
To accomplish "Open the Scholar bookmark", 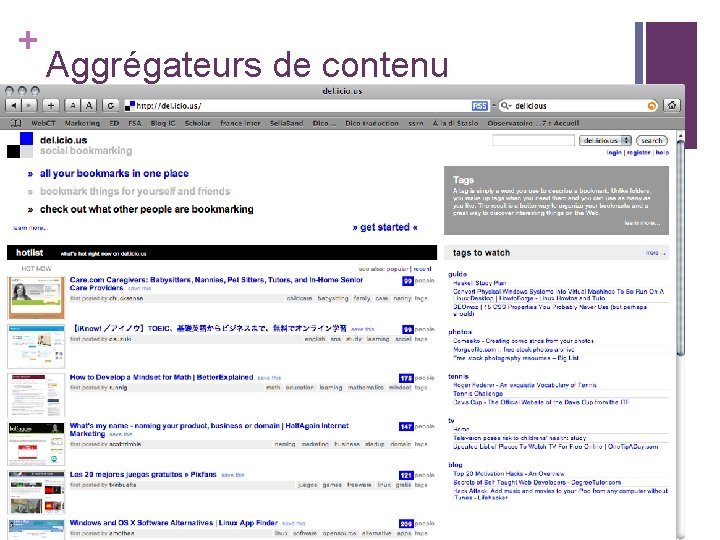I will coord(197,123).
